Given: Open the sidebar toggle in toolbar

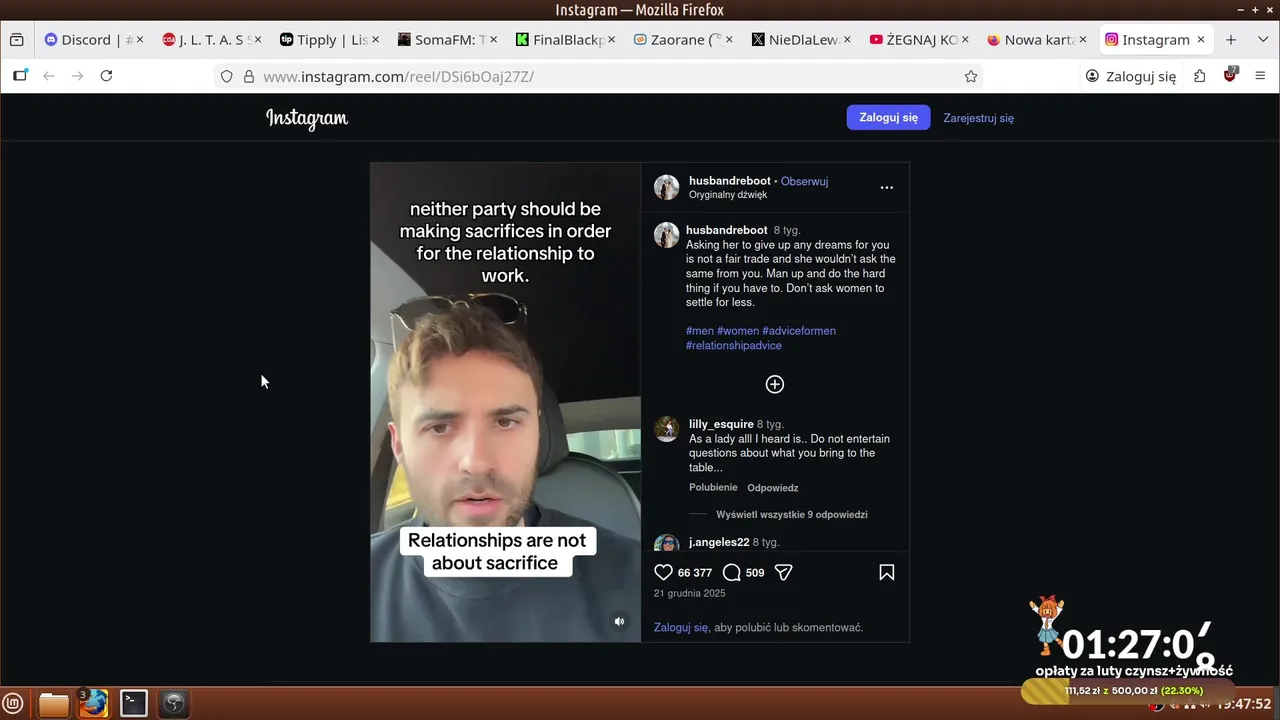Looking at the screenshot, I should point(20,76).
